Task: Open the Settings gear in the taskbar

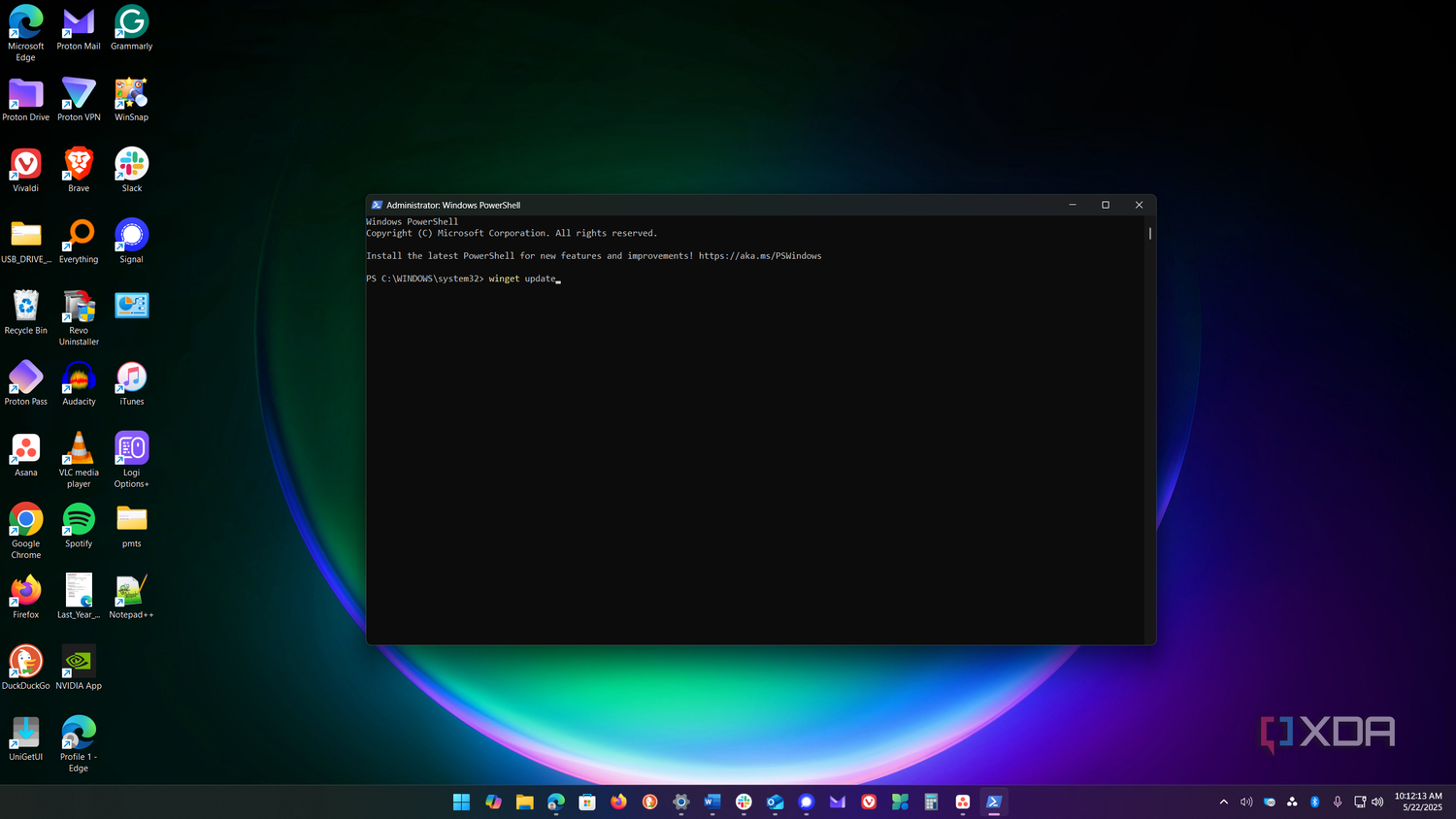Action: tap(681, 802)
